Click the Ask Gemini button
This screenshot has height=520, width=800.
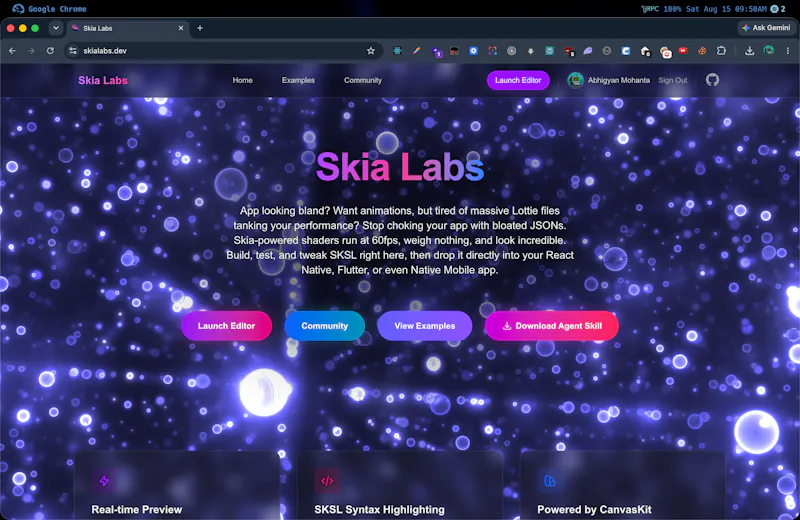point(766,28)
